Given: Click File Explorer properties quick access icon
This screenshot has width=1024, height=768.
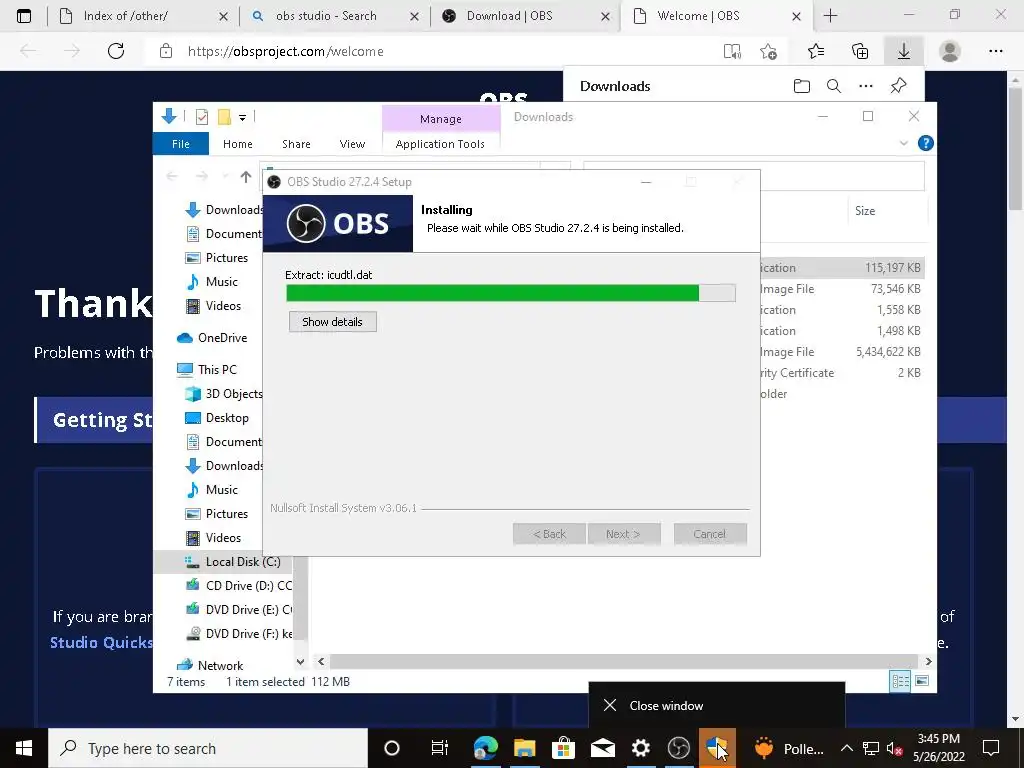Looking at the screenshot, I should [202, 117].
